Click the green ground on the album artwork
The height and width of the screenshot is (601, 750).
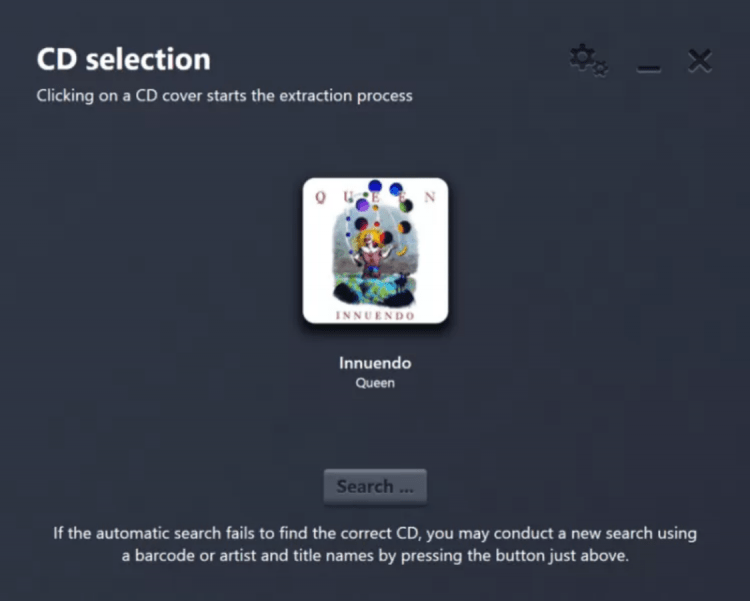pyautogui.click(x=375, y=293)
